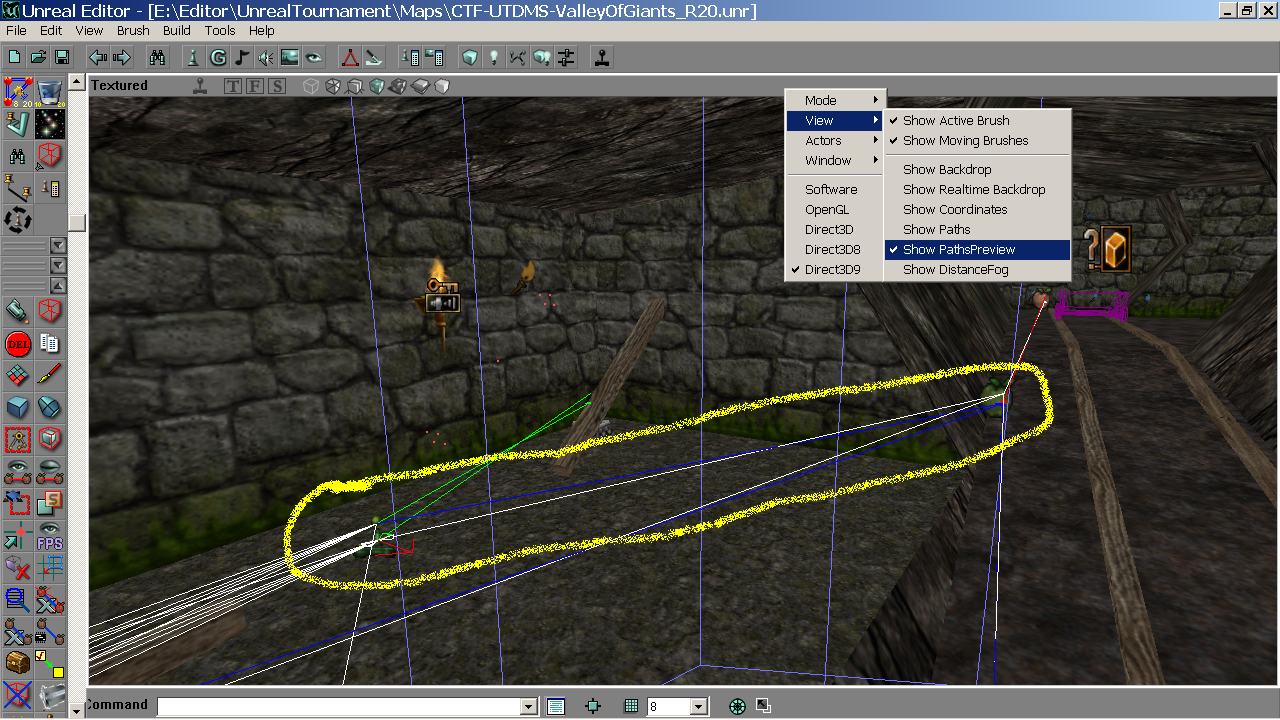Switch viewport to Side view S
Viewport: 1280px width, 720px height.
(x=277, y=86)
